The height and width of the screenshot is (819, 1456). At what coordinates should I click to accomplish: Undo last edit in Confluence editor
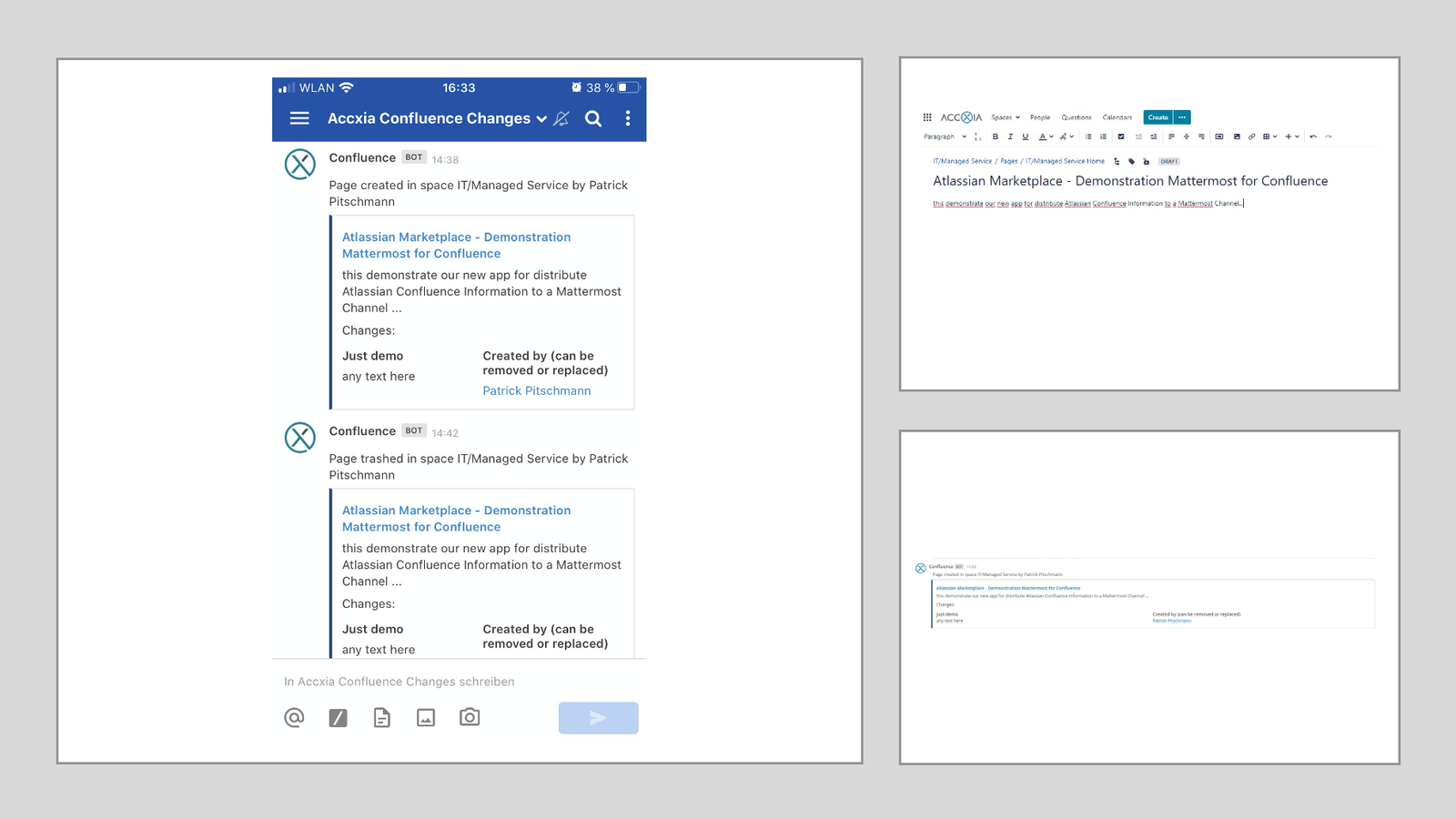(1313, 136)
